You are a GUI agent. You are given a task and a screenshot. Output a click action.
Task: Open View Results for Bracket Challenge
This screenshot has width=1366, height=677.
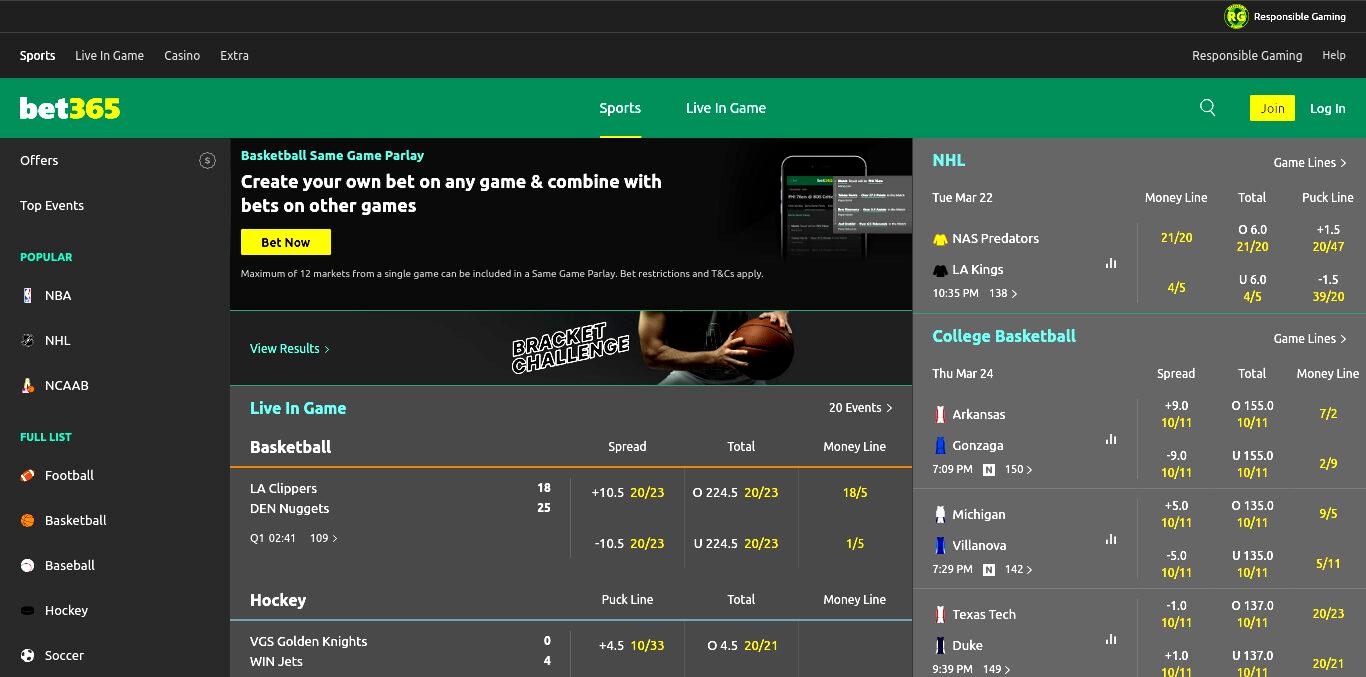pyautogui.click(x=290, y=348)
